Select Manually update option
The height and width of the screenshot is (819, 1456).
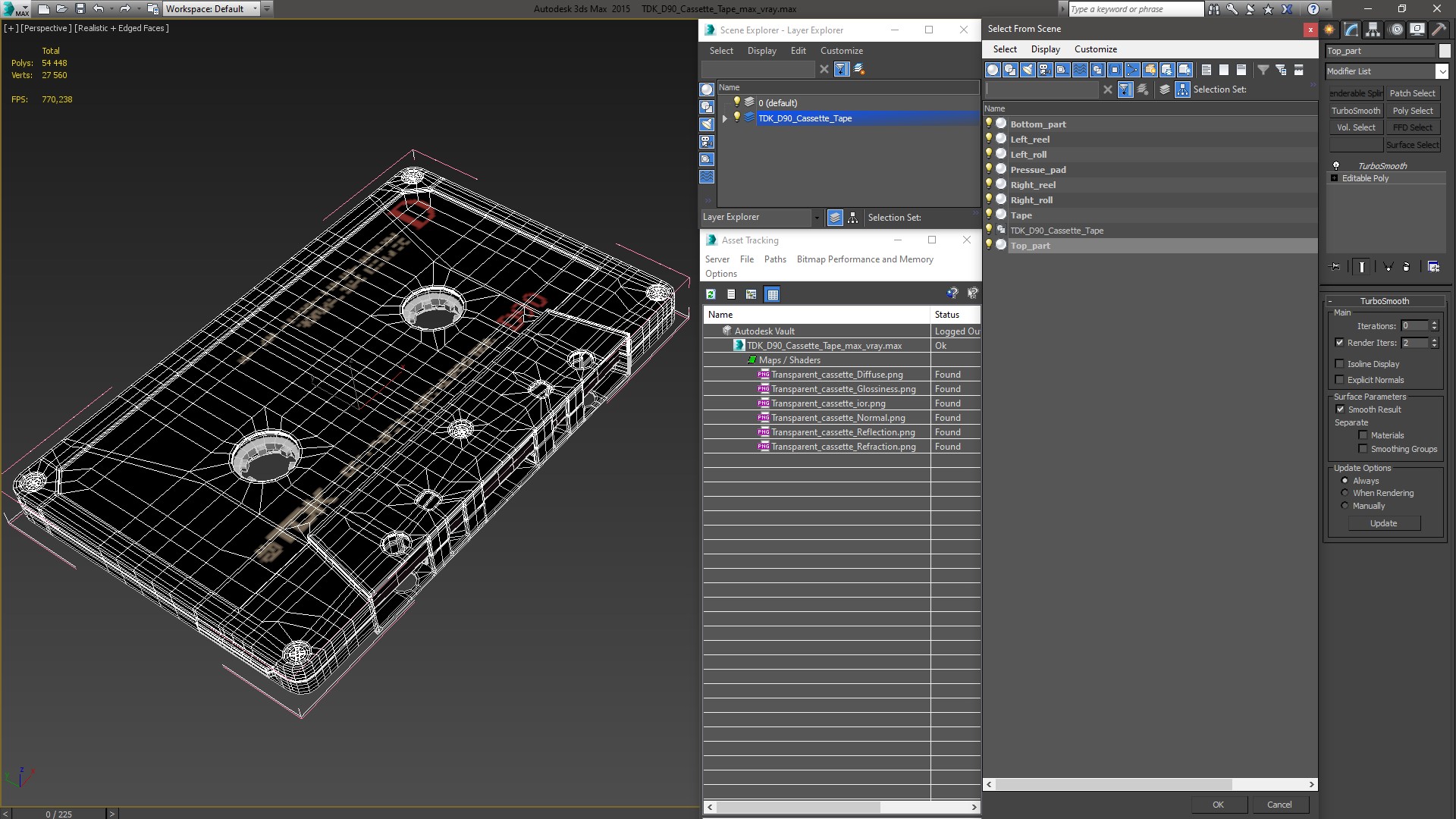[x=1345, y=506]
